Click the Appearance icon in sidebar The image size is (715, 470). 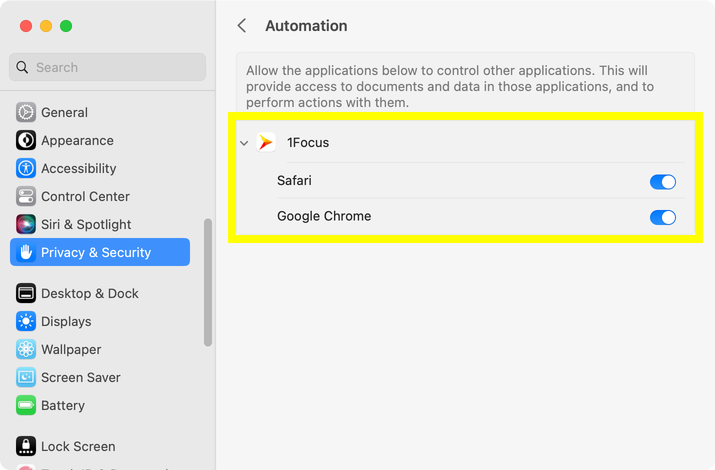pyautogui.click(x=26, y=141)
